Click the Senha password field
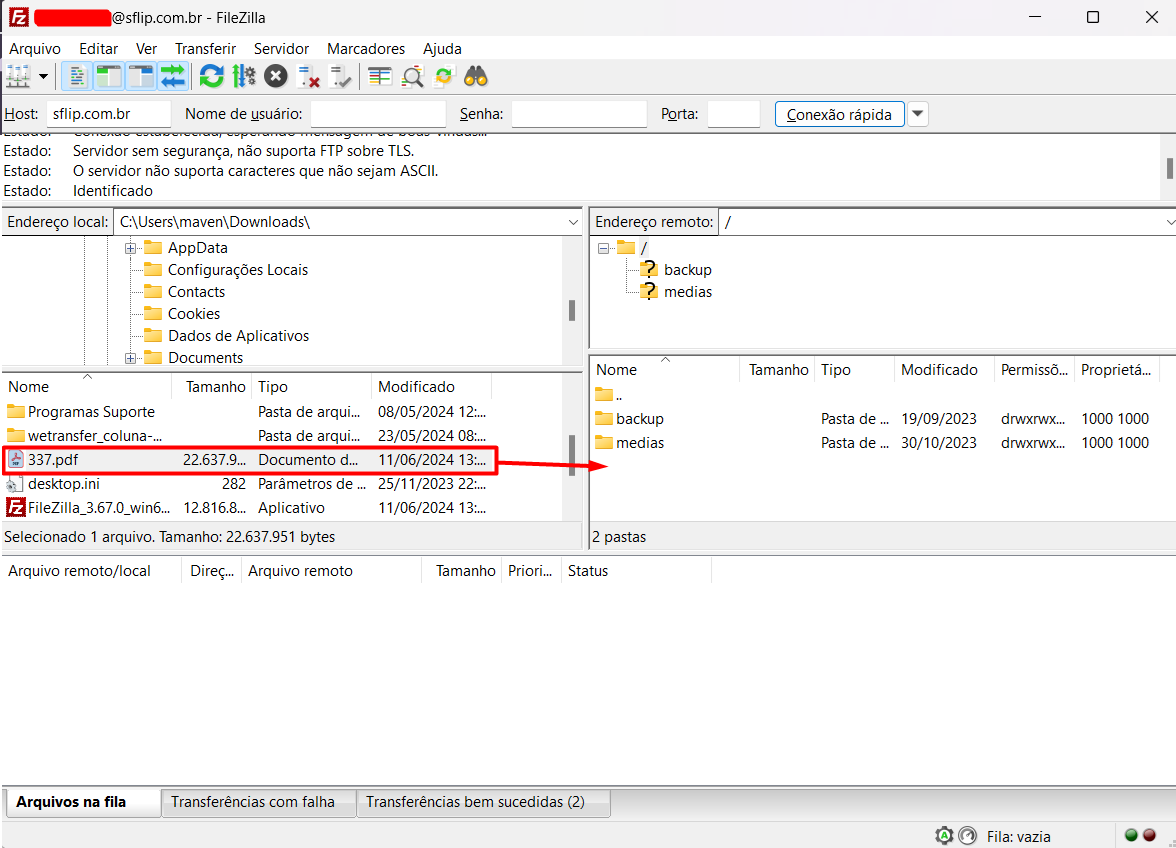This screenshot has width=1176, height=848. tap(579, 114)
